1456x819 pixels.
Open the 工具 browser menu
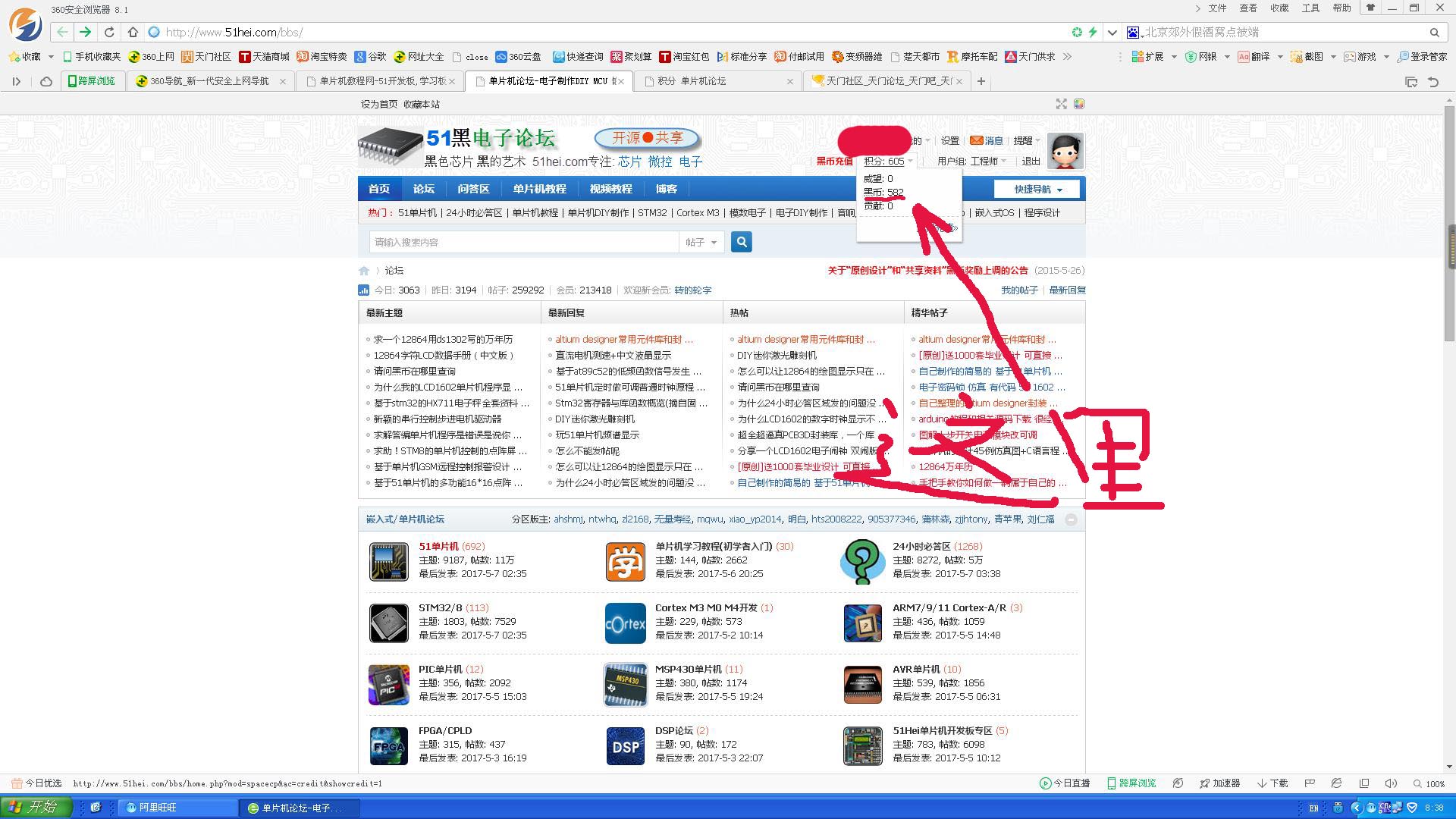point(1310,8)
